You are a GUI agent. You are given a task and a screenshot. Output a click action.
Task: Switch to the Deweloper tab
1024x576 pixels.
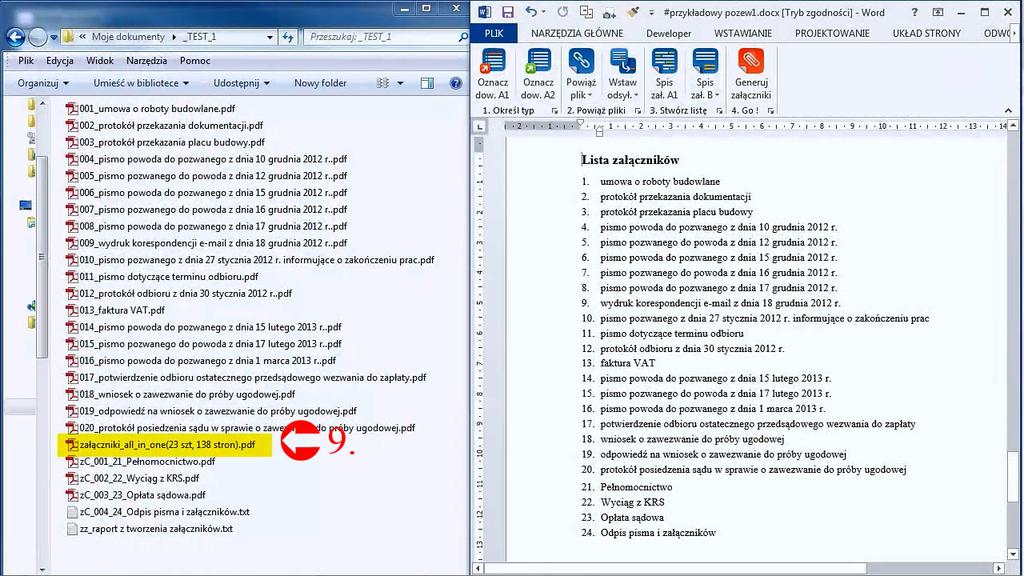[x=668, y=33]
